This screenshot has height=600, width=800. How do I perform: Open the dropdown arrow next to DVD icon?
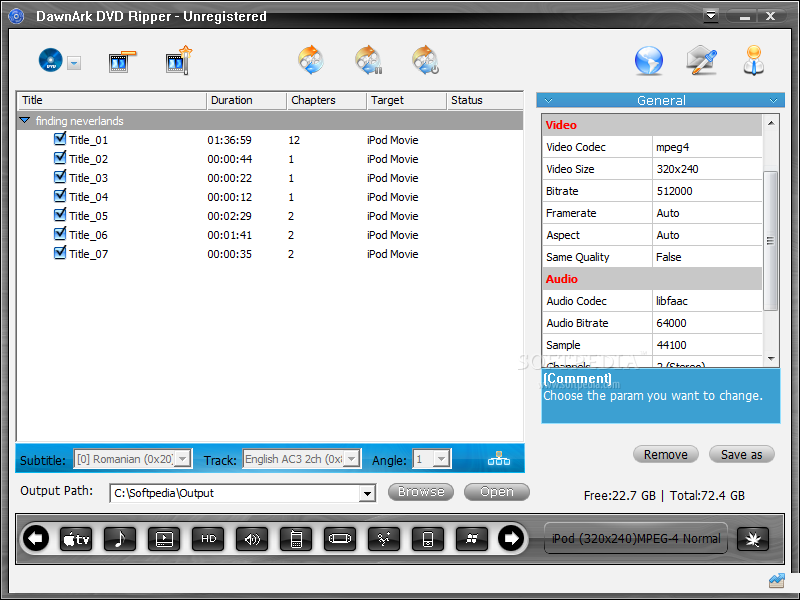(x=74, y=63)
